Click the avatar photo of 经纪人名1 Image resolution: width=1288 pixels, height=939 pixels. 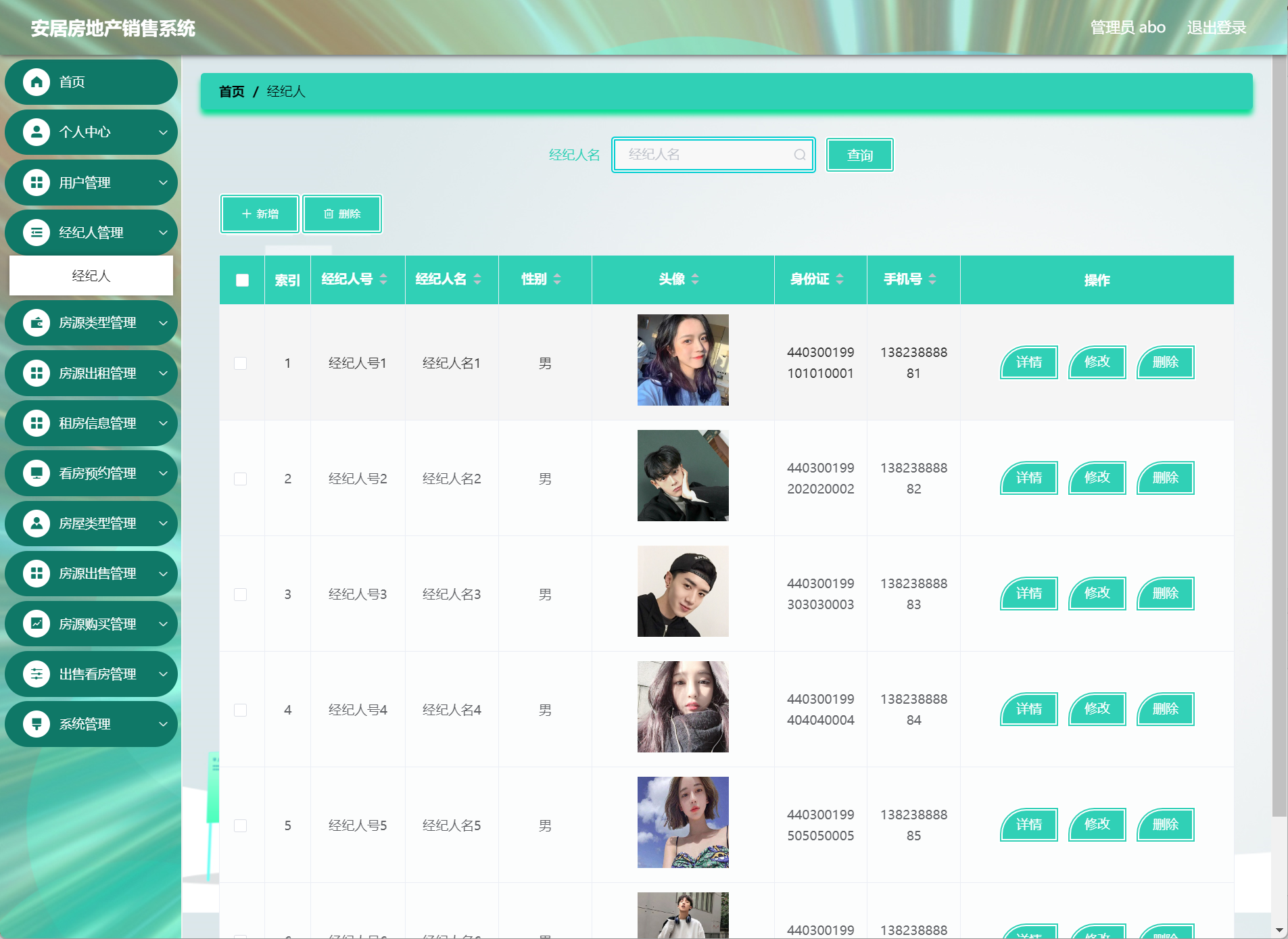coord(683,360)
